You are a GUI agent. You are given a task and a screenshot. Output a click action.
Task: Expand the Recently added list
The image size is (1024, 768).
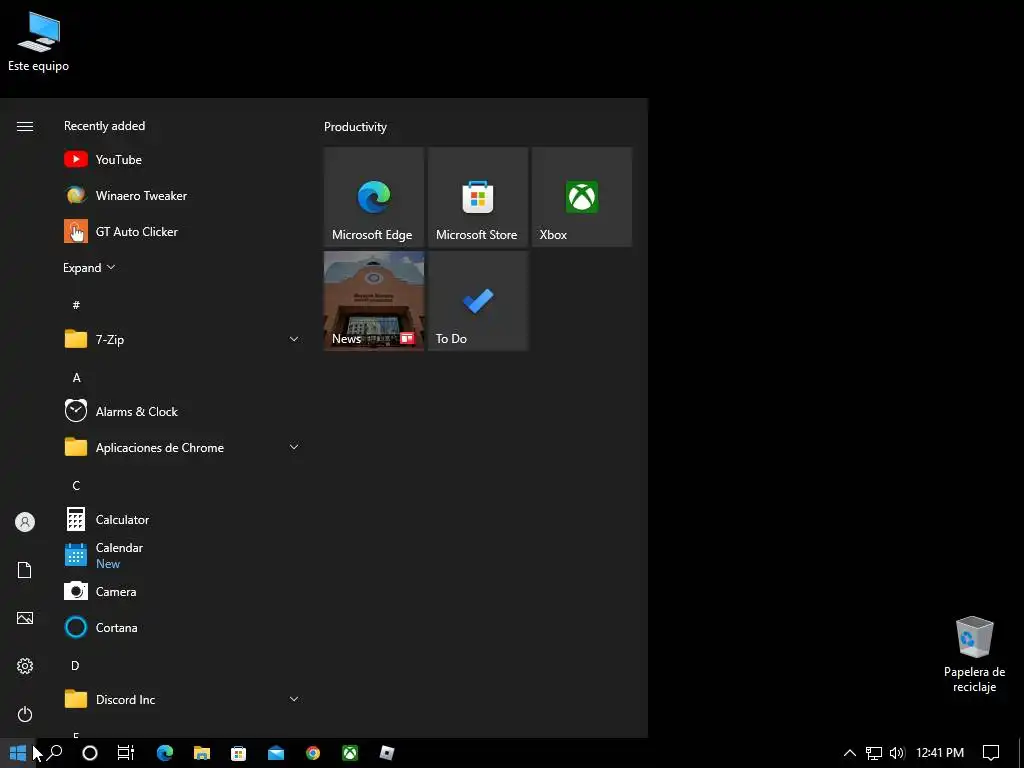point(89,268)
